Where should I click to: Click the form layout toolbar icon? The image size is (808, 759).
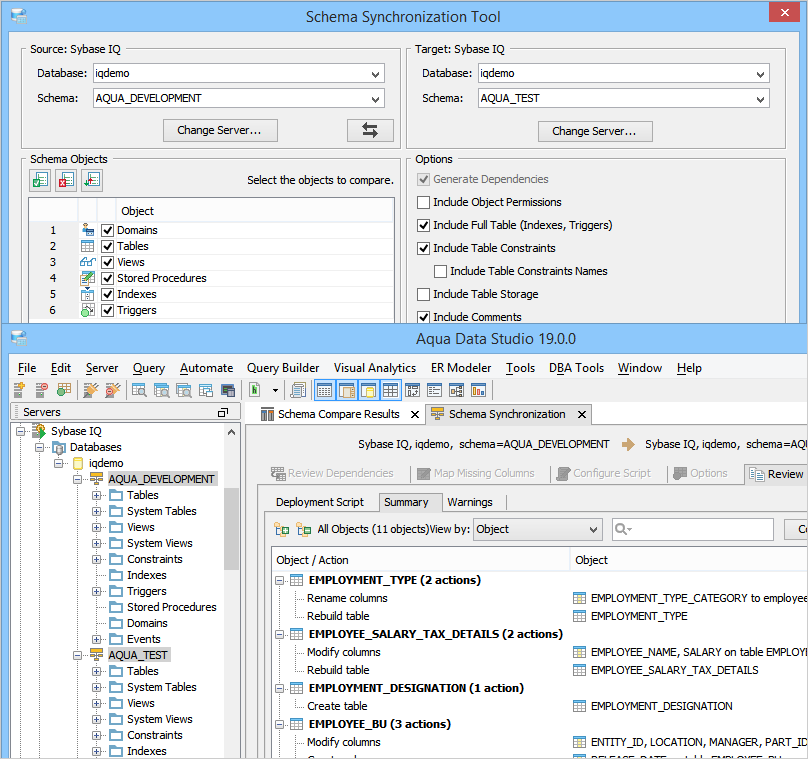tap(434, 390)
